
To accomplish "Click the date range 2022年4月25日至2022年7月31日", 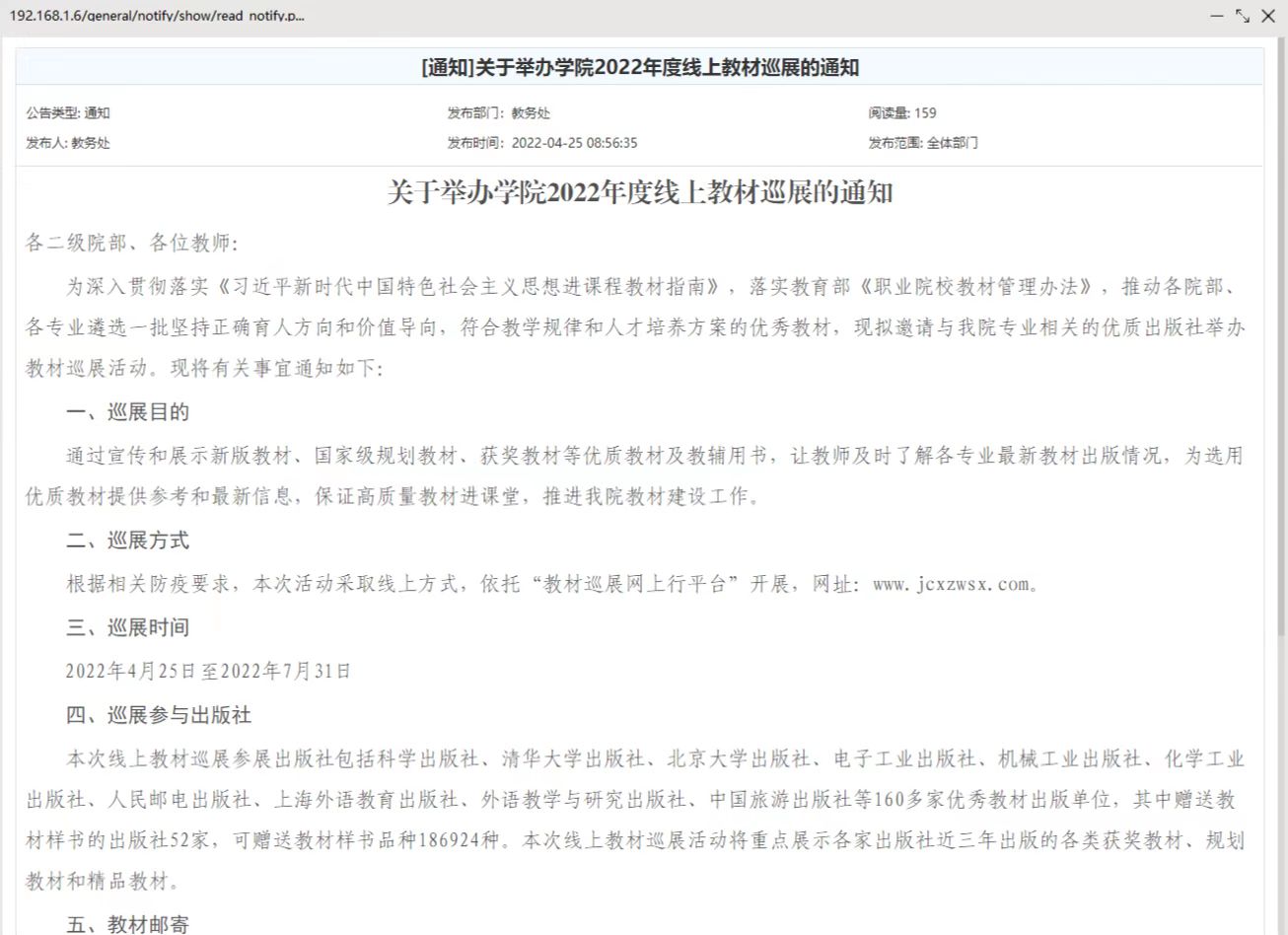I will coord(208,672).
